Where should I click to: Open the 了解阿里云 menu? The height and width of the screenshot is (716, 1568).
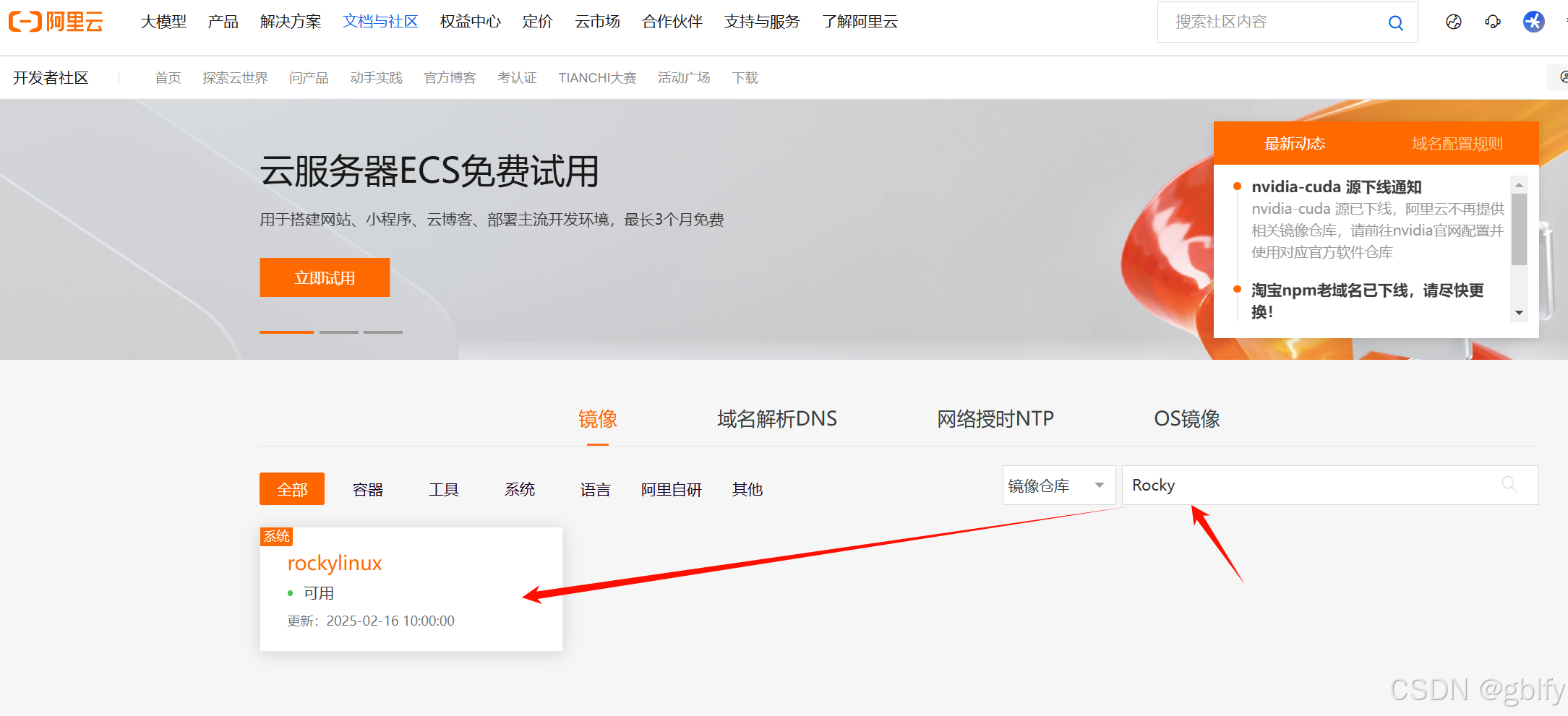tap(860, 22)
